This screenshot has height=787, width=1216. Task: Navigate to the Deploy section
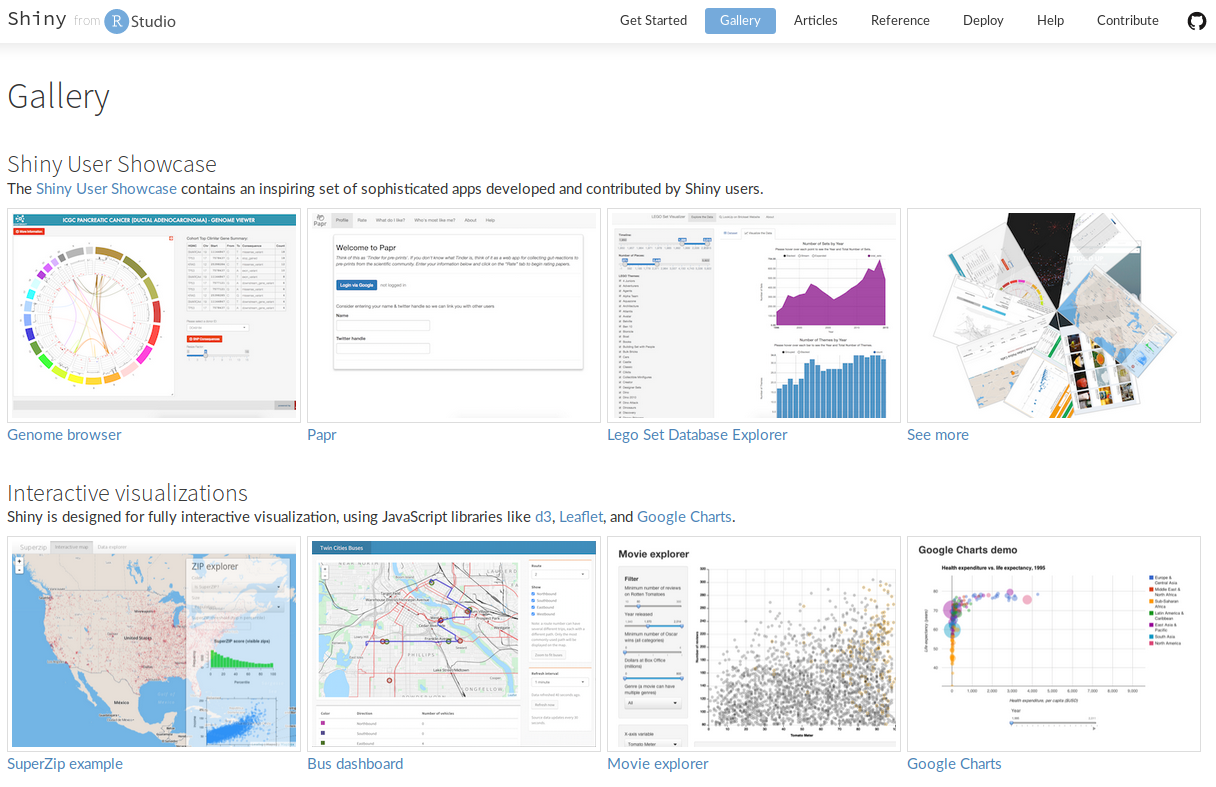(983, 21)
